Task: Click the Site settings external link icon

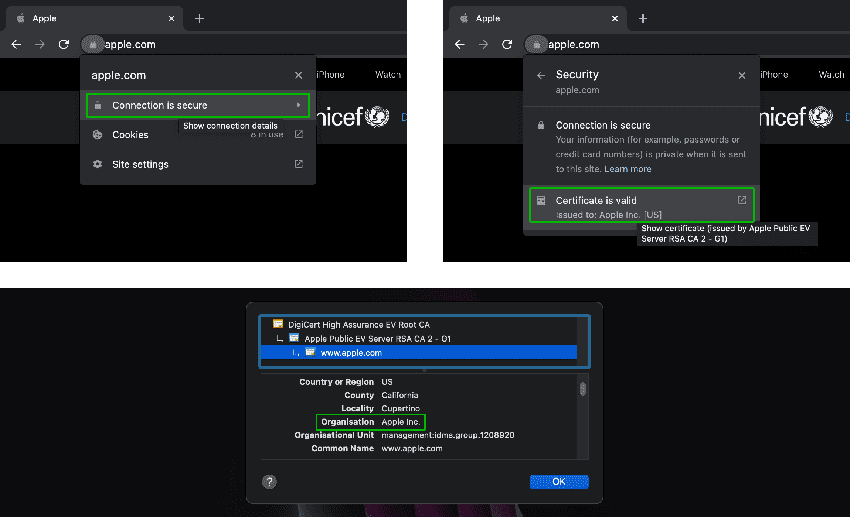Action: pyautogui.click(x=299, y=164)
